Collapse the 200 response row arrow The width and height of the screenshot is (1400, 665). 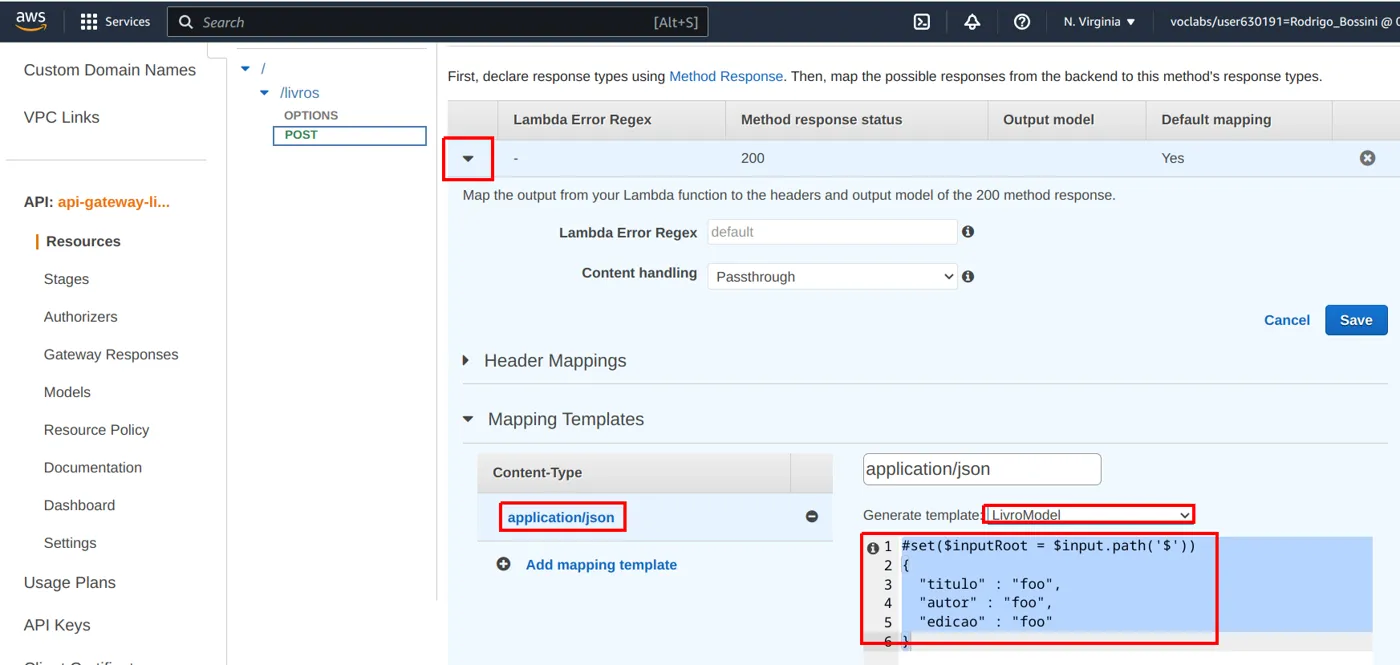(x=468, y=158)
